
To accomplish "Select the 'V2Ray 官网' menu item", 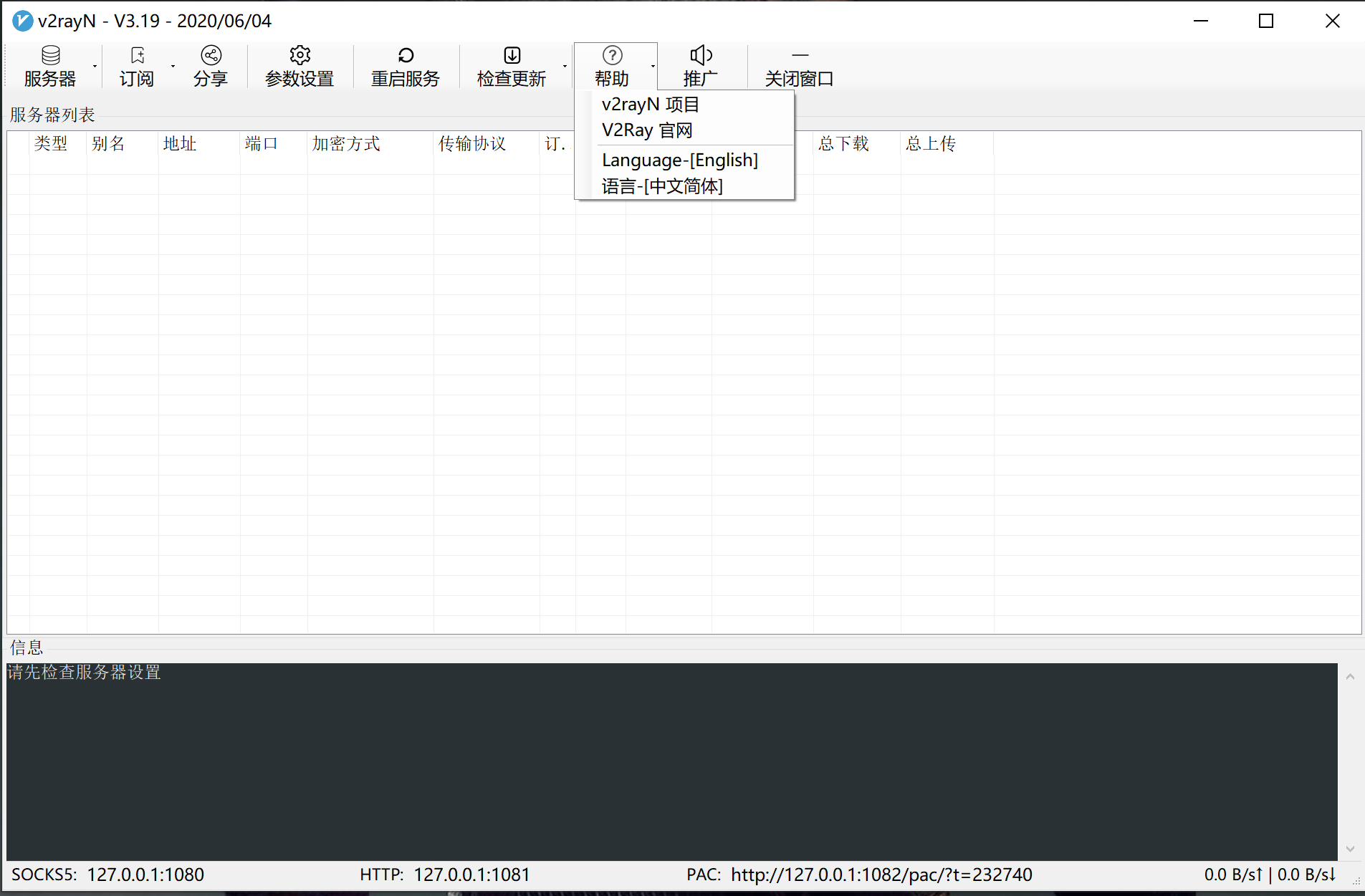I will point(647,130).
